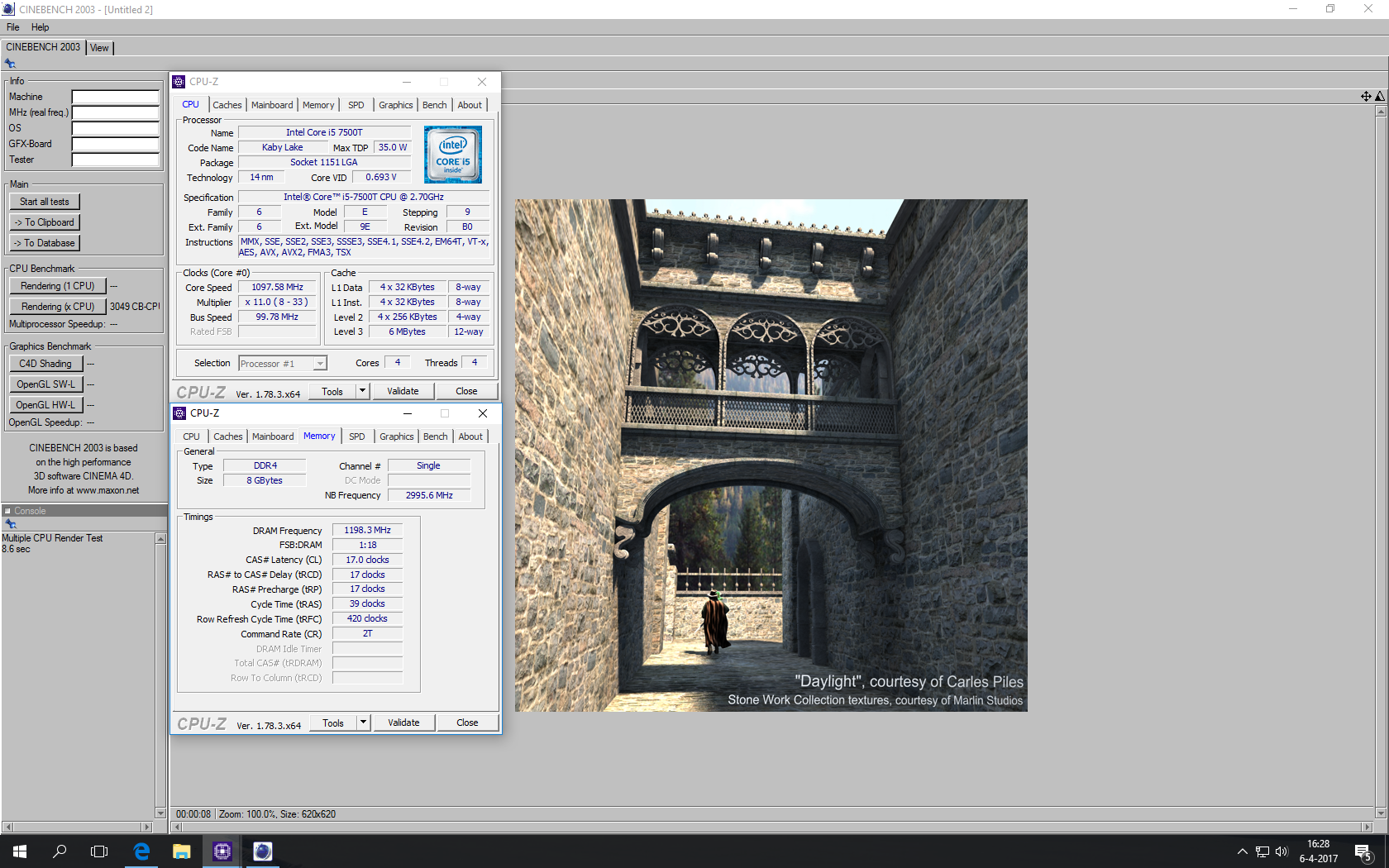
Task: Open Tools dropdown arrow in upper CPU-Z
Action: [362, 391]
